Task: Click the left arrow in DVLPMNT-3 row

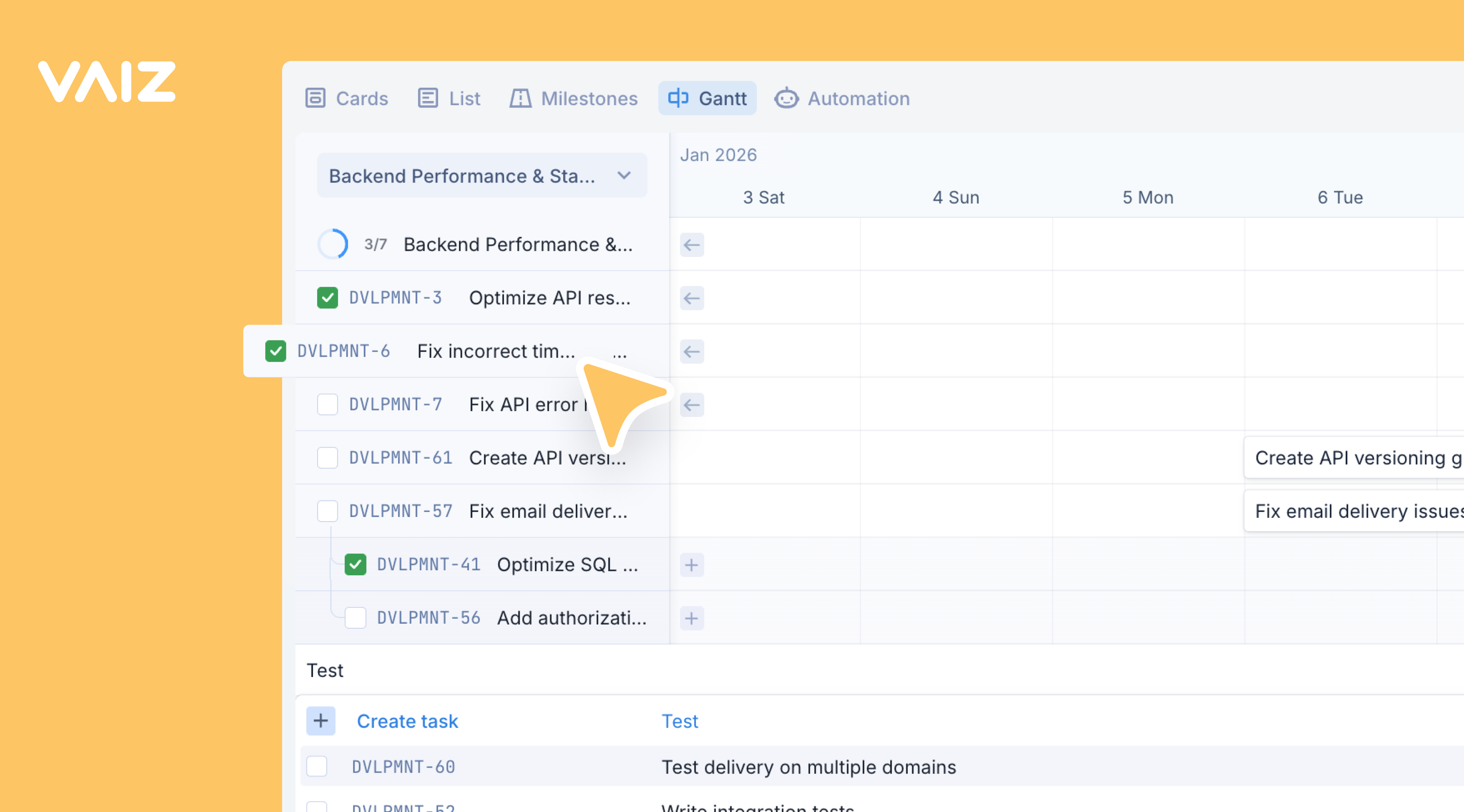Action: pos(692,298)
